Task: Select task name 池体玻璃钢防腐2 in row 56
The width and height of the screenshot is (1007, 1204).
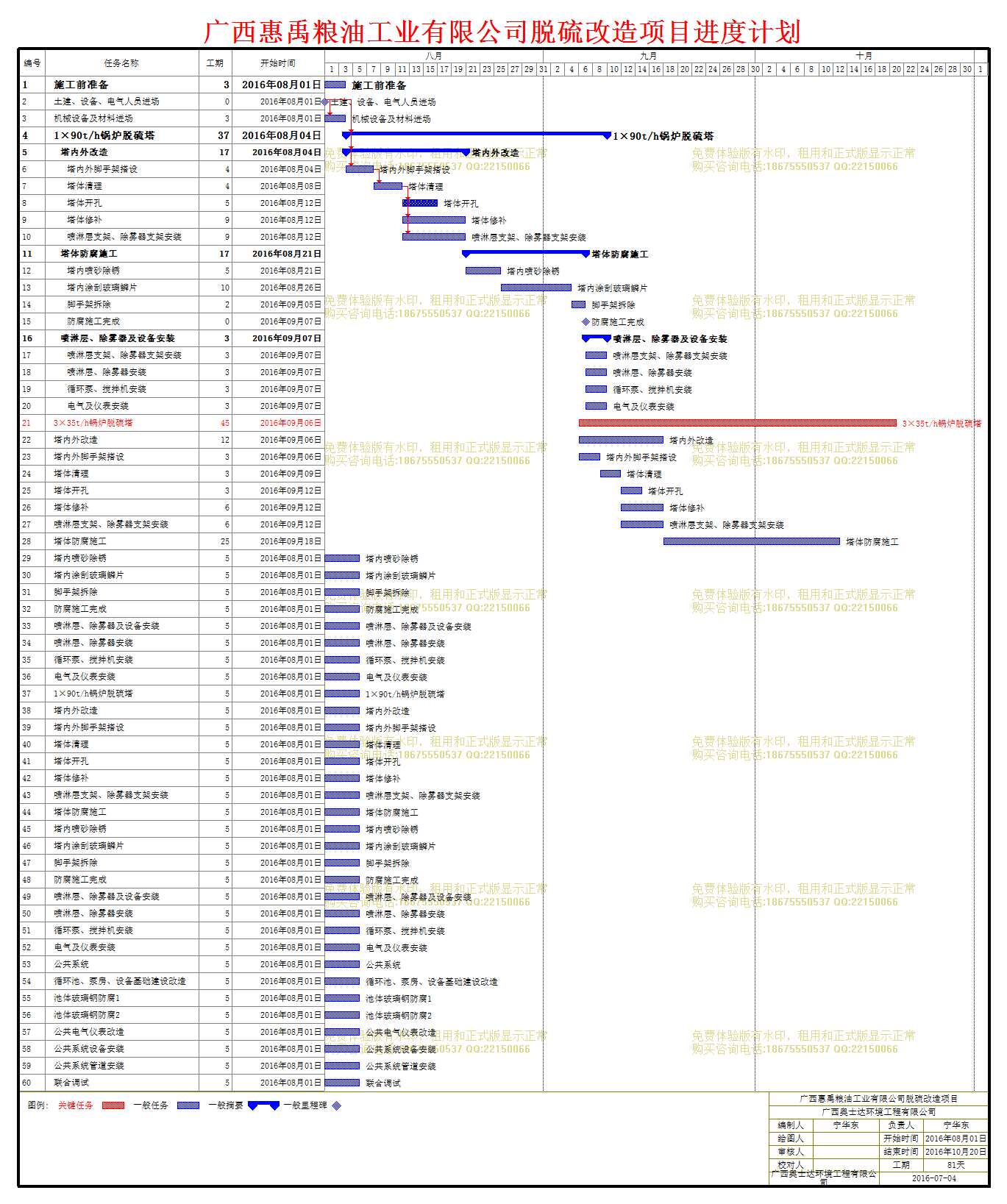Action: coord(87,1015)
